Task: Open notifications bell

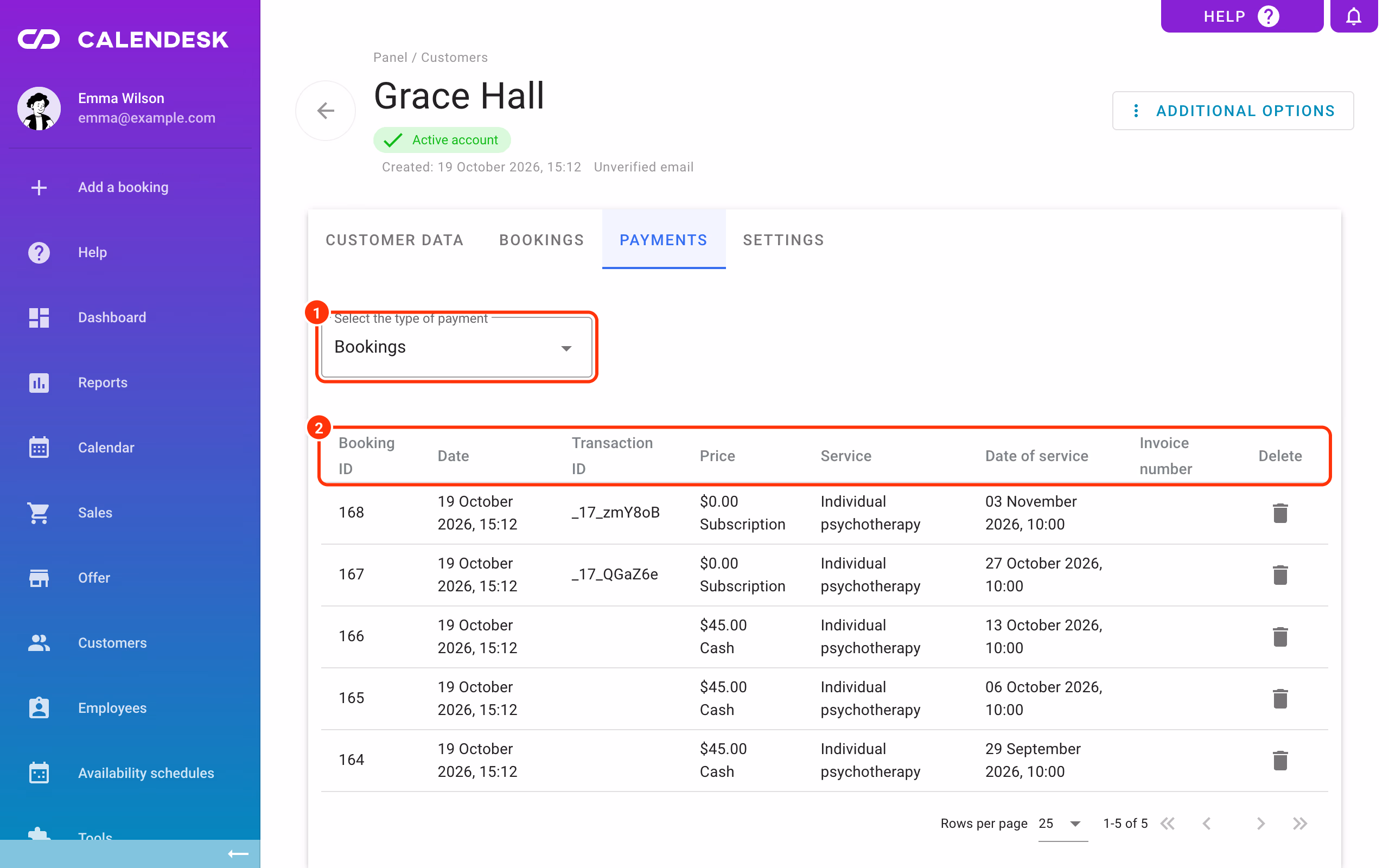Action: [x=1353, y=16]
